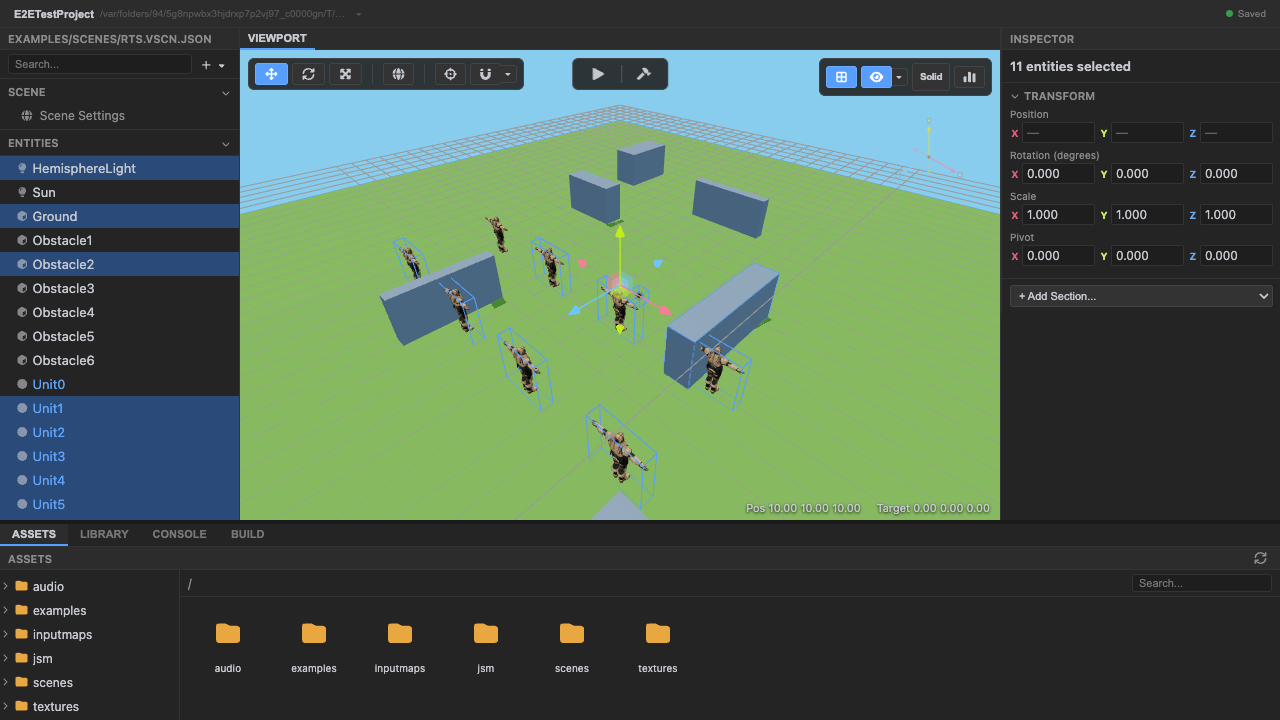Open the Add Section dropdown
Viewport: 1280px width, 720px height.
tap(1141, 296)
